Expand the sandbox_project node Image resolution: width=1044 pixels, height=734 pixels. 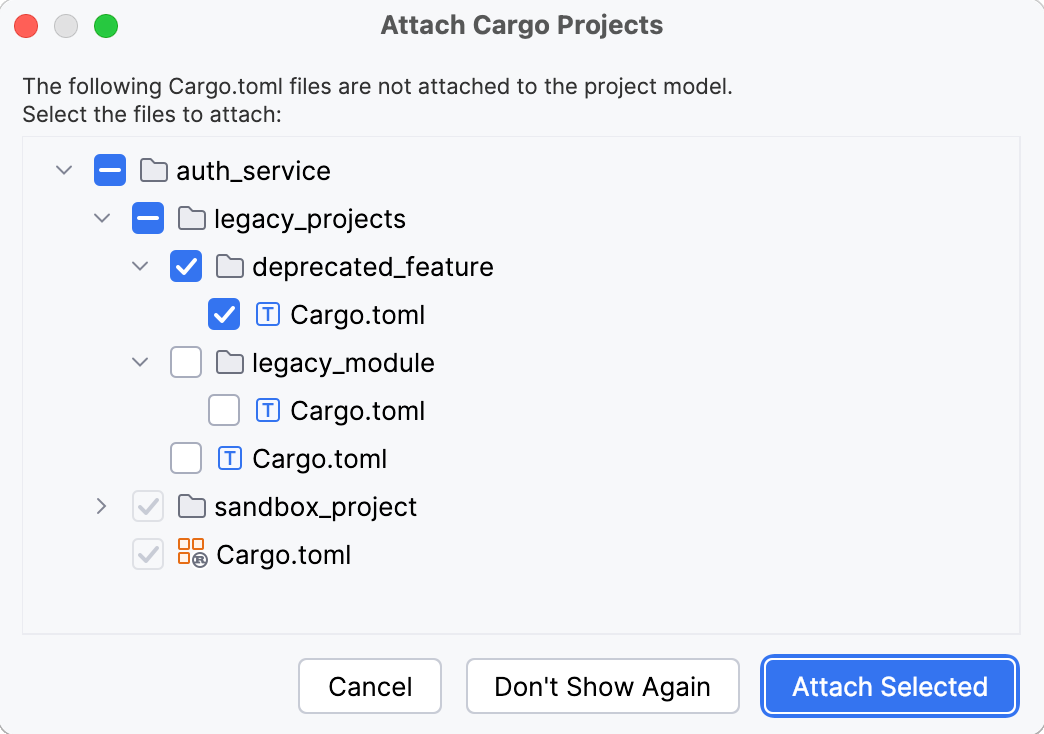[x=101, y=506]
